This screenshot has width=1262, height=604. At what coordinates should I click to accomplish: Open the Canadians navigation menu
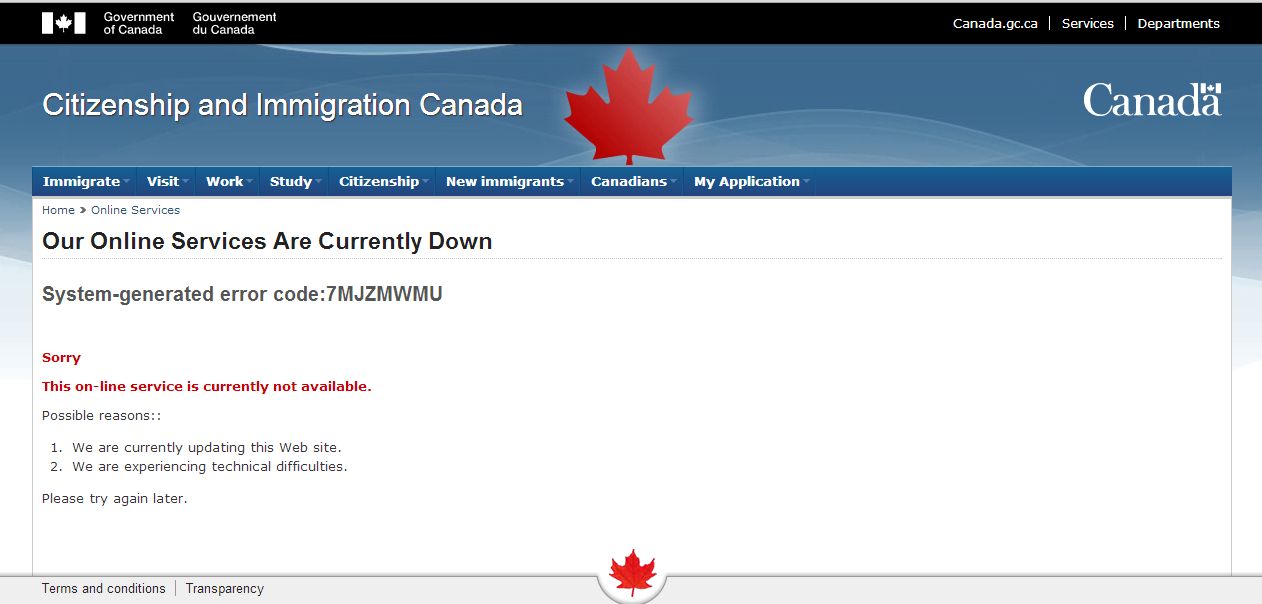pos(632,181)
